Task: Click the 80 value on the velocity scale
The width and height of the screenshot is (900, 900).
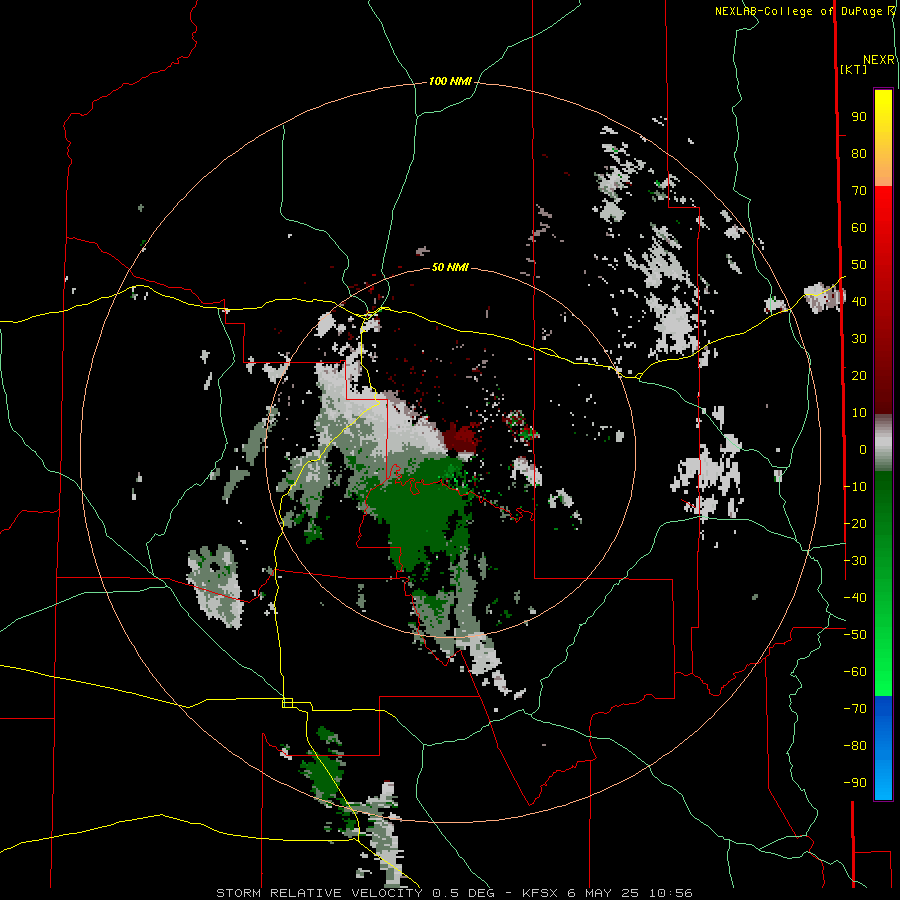Action: pyautogui.click(x=859, y=154)
